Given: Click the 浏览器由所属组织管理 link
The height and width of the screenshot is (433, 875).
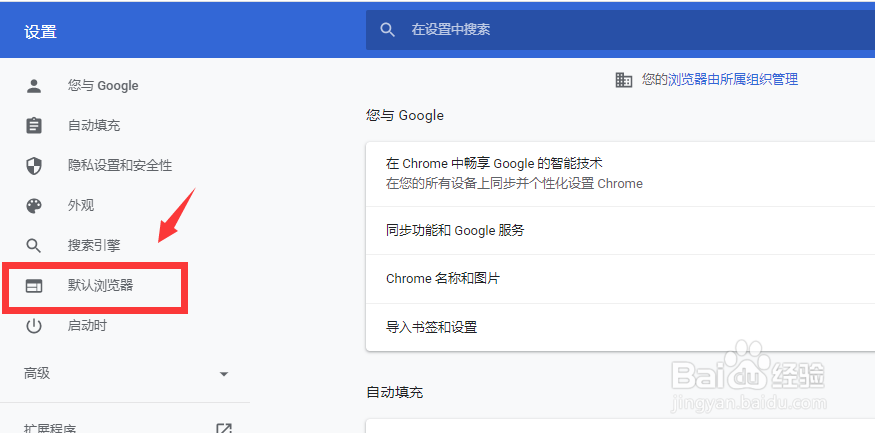Looking at the screenshot, I should coord(733,80).
